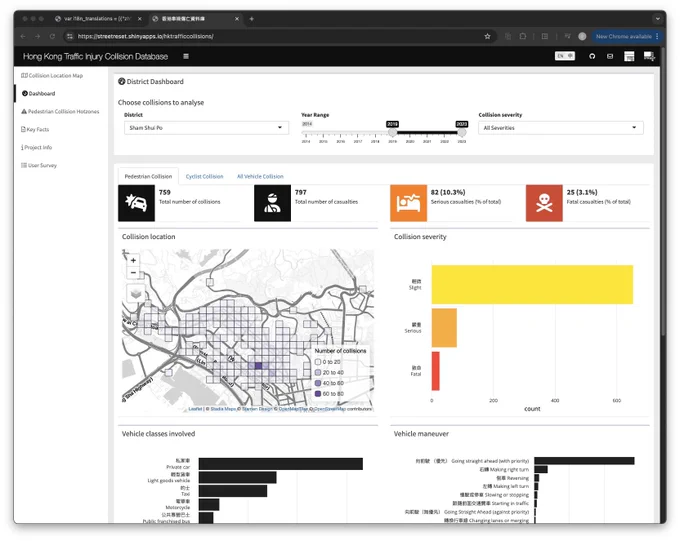Screen dimensions: 680x541
Task: Click the Private car bar in vehicle classes
Action: tap(281, 464)
